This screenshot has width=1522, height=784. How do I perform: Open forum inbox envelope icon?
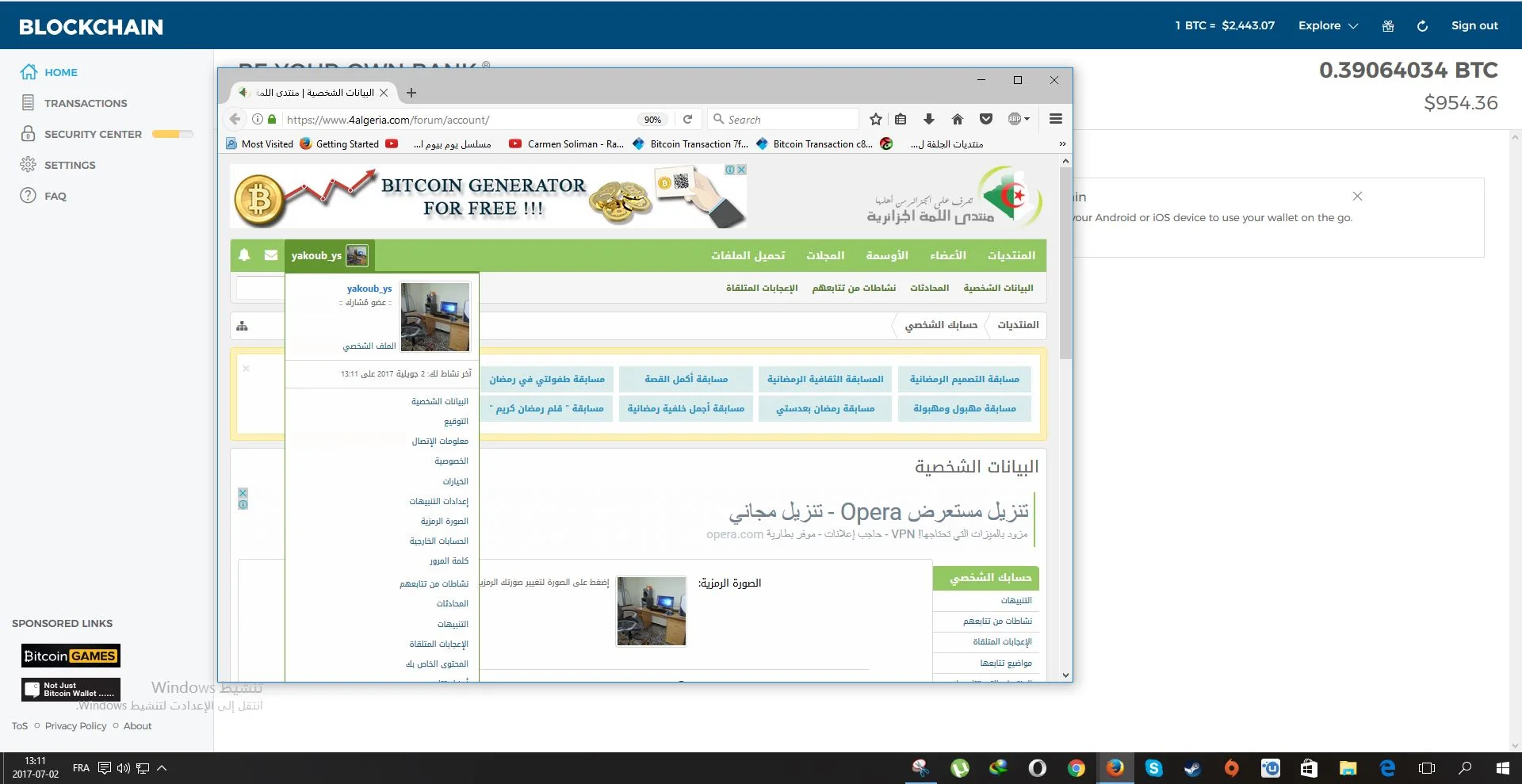[x=271, y=255]
